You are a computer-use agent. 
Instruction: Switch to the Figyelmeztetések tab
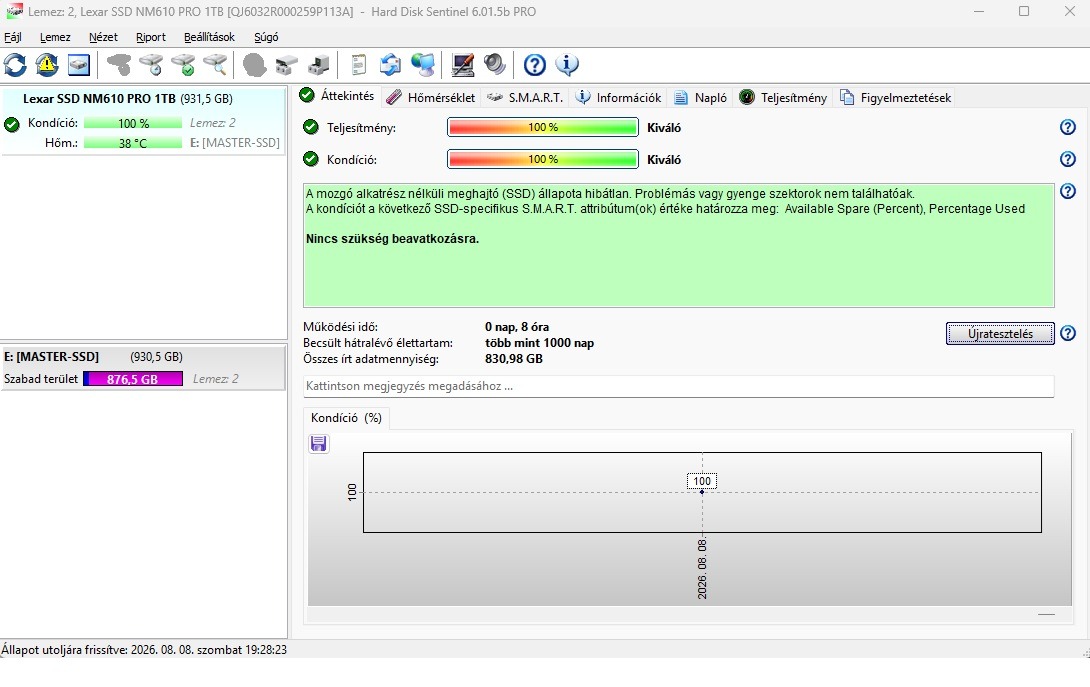point(895,97)
